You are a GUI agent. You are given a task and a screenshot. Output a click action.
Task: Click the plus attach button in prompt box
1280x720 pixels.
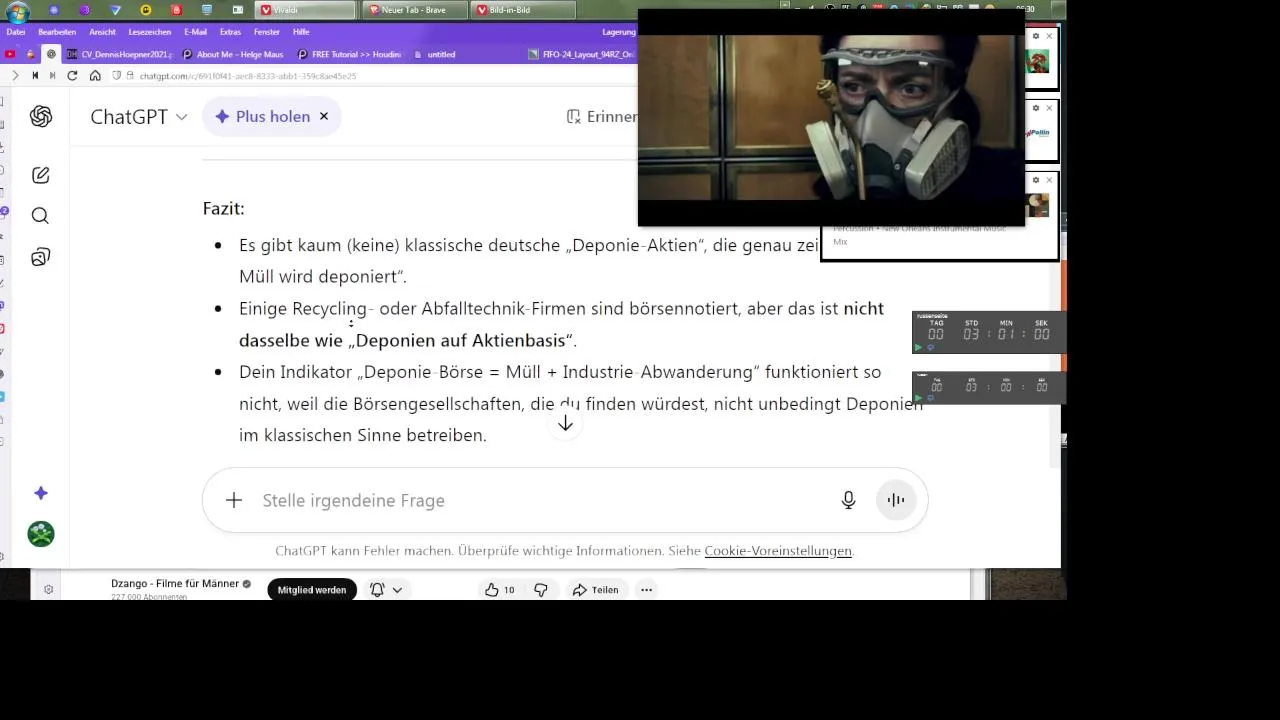(x=233, y=500)
